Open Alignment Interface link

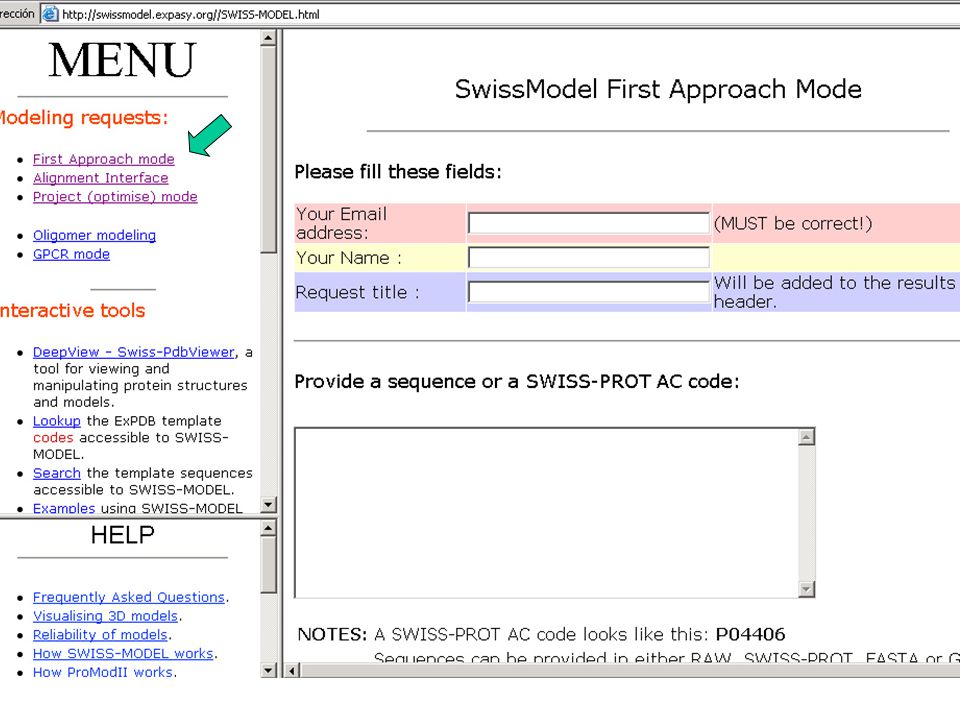(x=100, y=178)
